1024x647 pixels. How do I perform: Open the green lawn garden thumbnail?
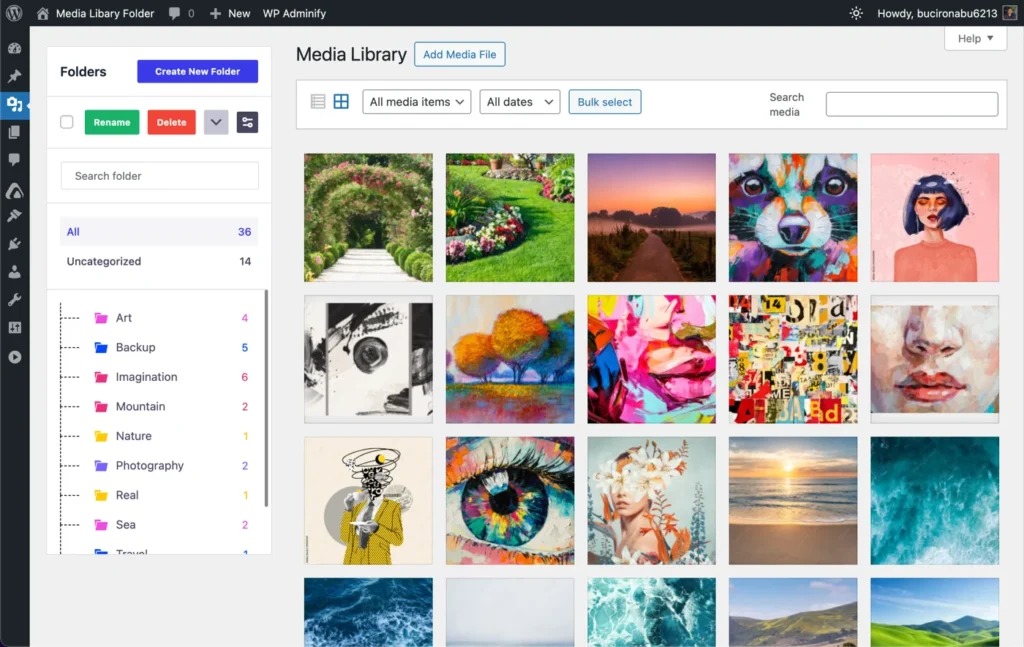click(x=510, y=217)
